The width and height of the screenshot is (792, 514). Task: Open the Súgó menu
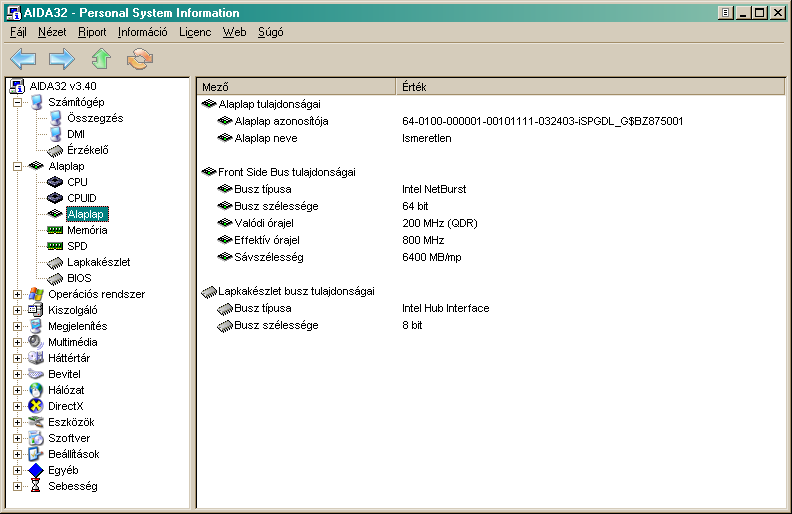pyautogui.click(x=271, y=32)
